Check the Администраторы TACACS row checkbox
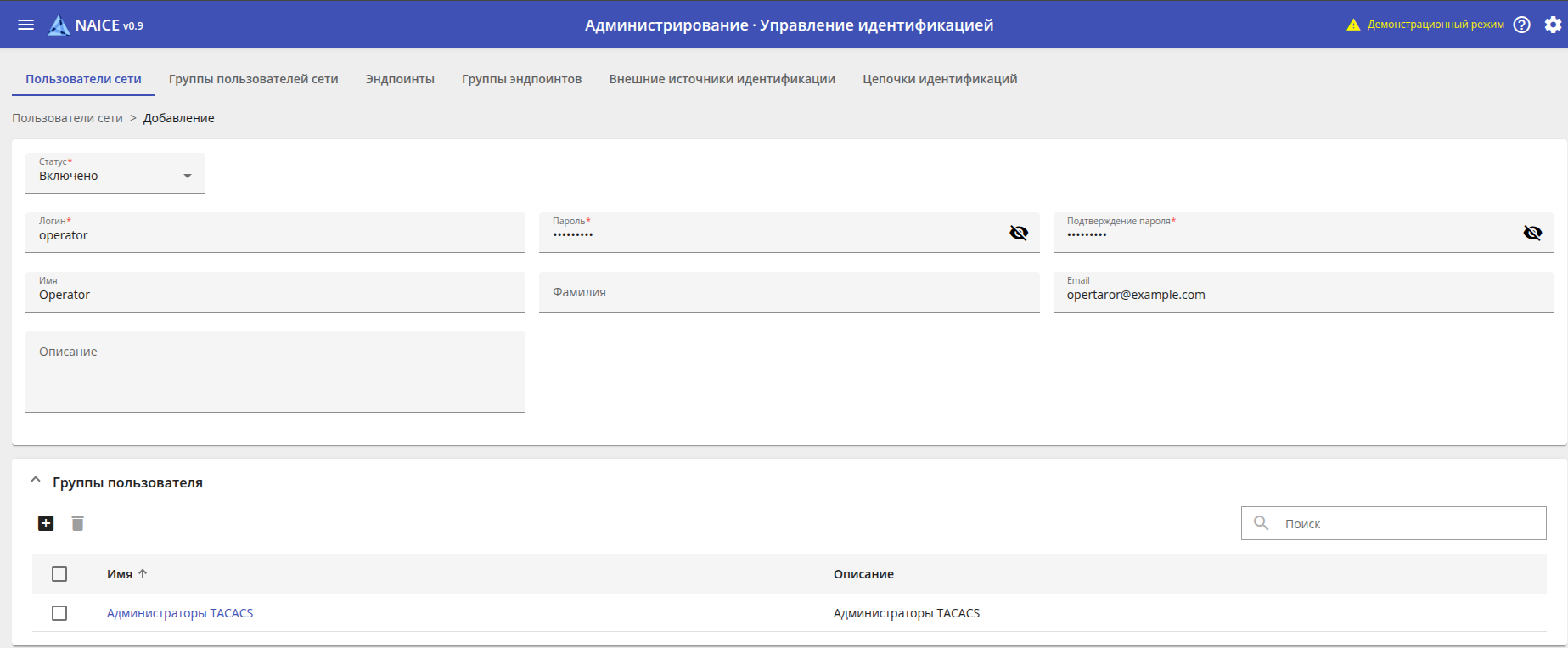Viewport: 1568px width, 648px height. [x=59, y=613]
